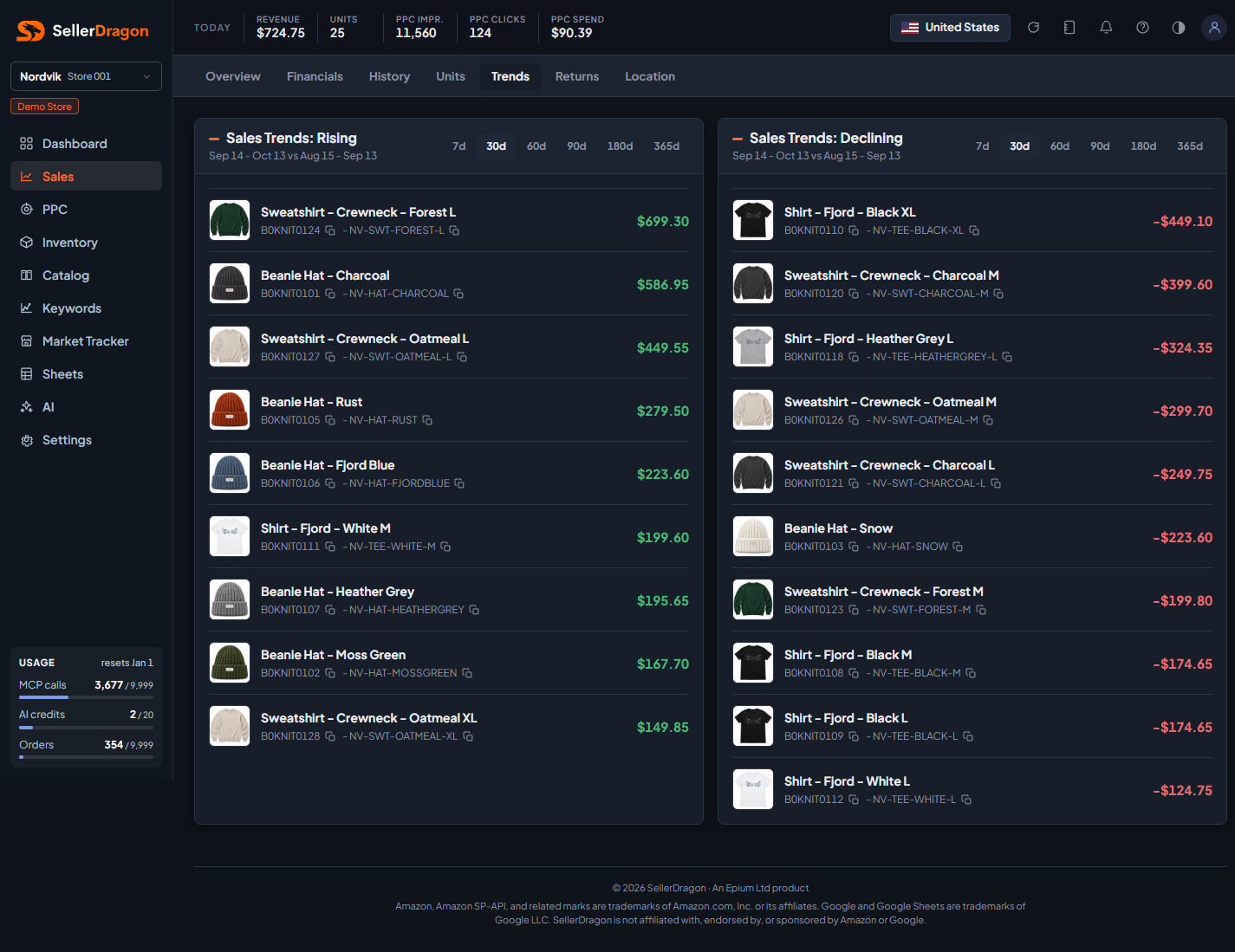Select 180d range in Declining panel
This screenshot has width=1235, height=952.
(x=1143, y=146)
